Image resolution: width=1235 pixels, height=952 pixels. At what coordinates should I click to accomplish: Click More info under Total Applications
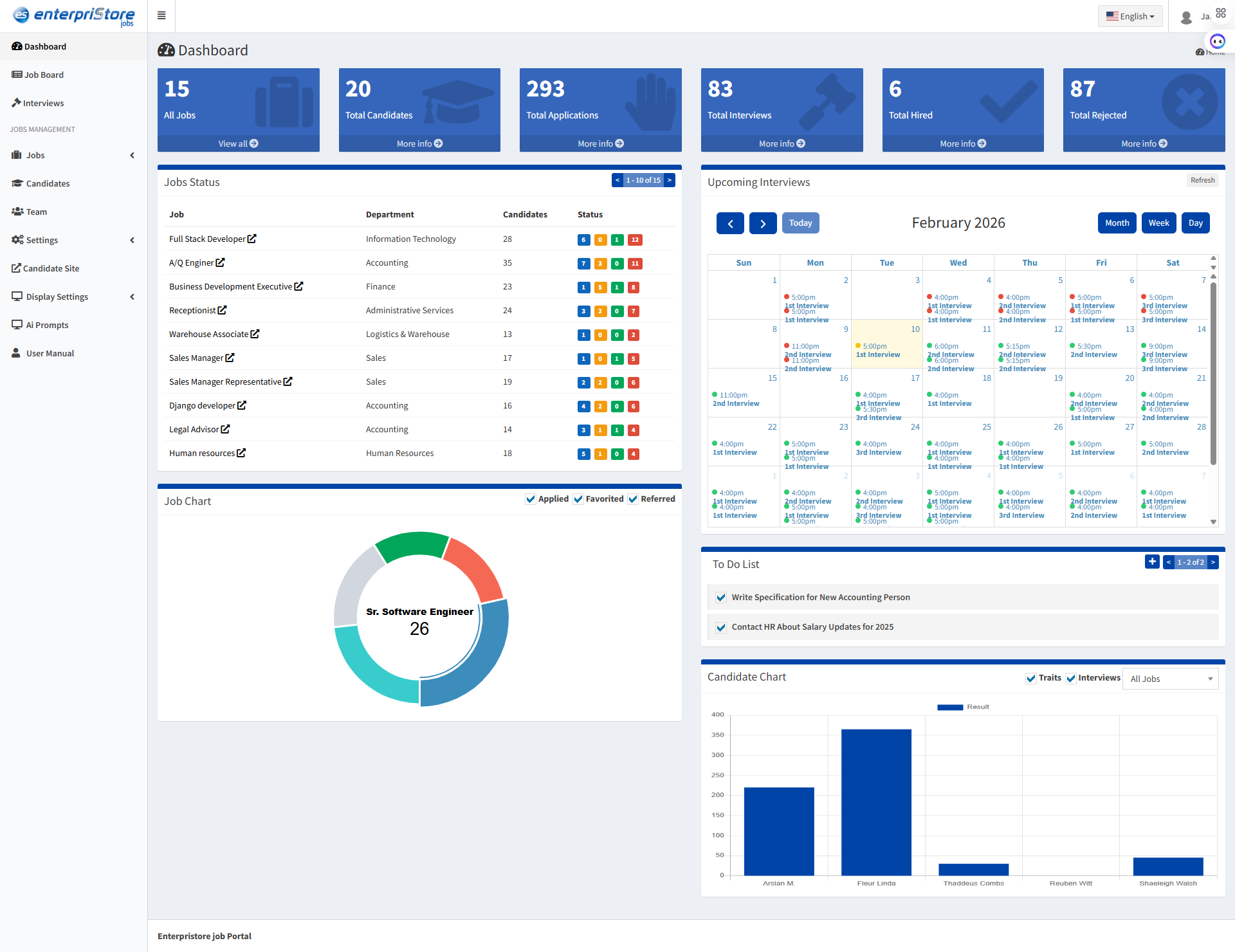pos(600,143)
